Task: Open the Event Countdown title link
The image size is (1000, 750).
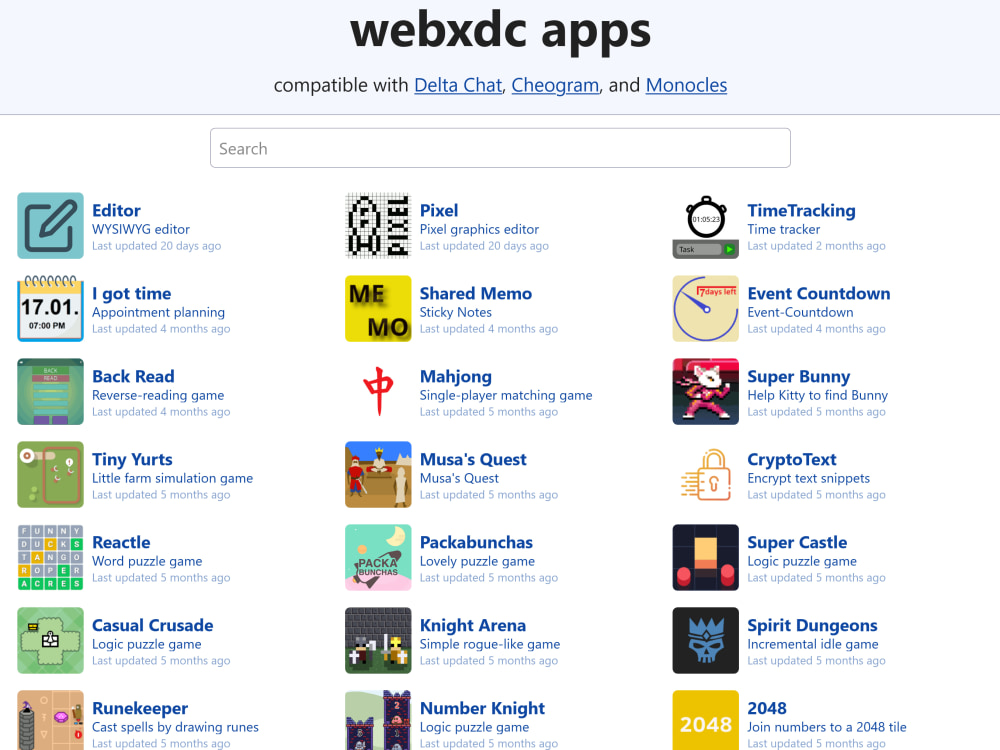Action: (819, 293)
